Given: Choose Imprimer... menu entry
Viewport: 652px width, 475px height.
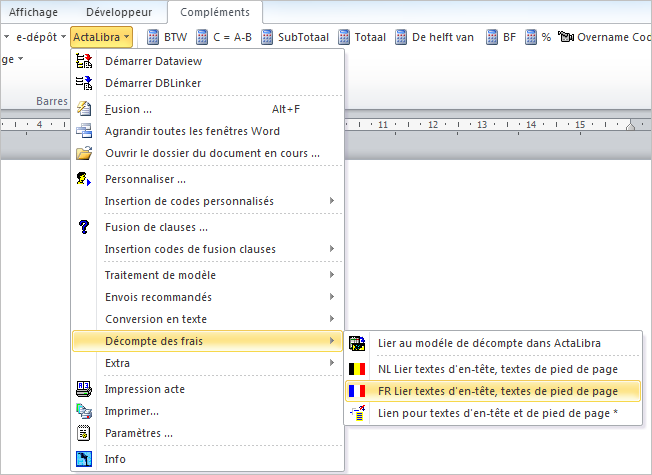Looking at the screenshot, I should point(207,411).
